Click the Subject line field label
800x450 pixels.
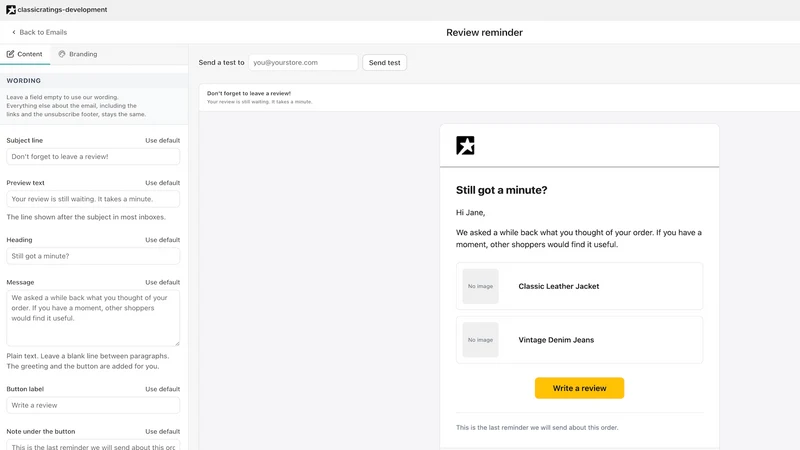24,140
